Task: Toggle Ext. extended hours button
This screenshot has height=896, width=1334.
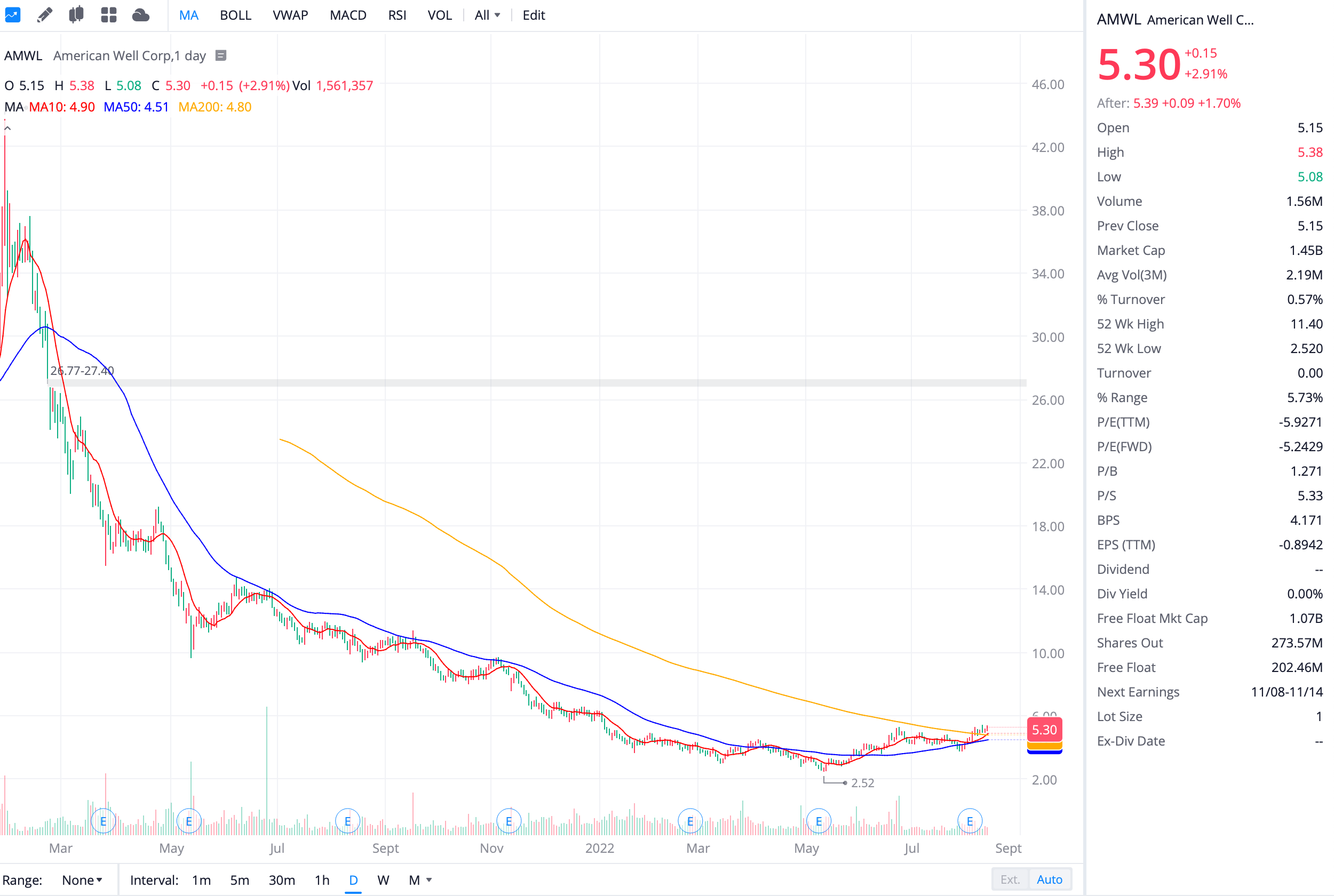Action: point(1010,879)
